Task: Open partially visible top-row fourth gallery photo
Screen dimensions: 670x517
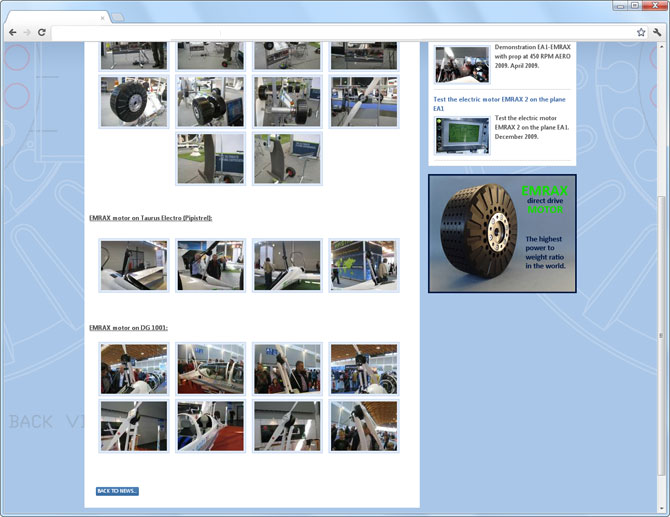Action: pyautogui.click(x=364, y=56)
